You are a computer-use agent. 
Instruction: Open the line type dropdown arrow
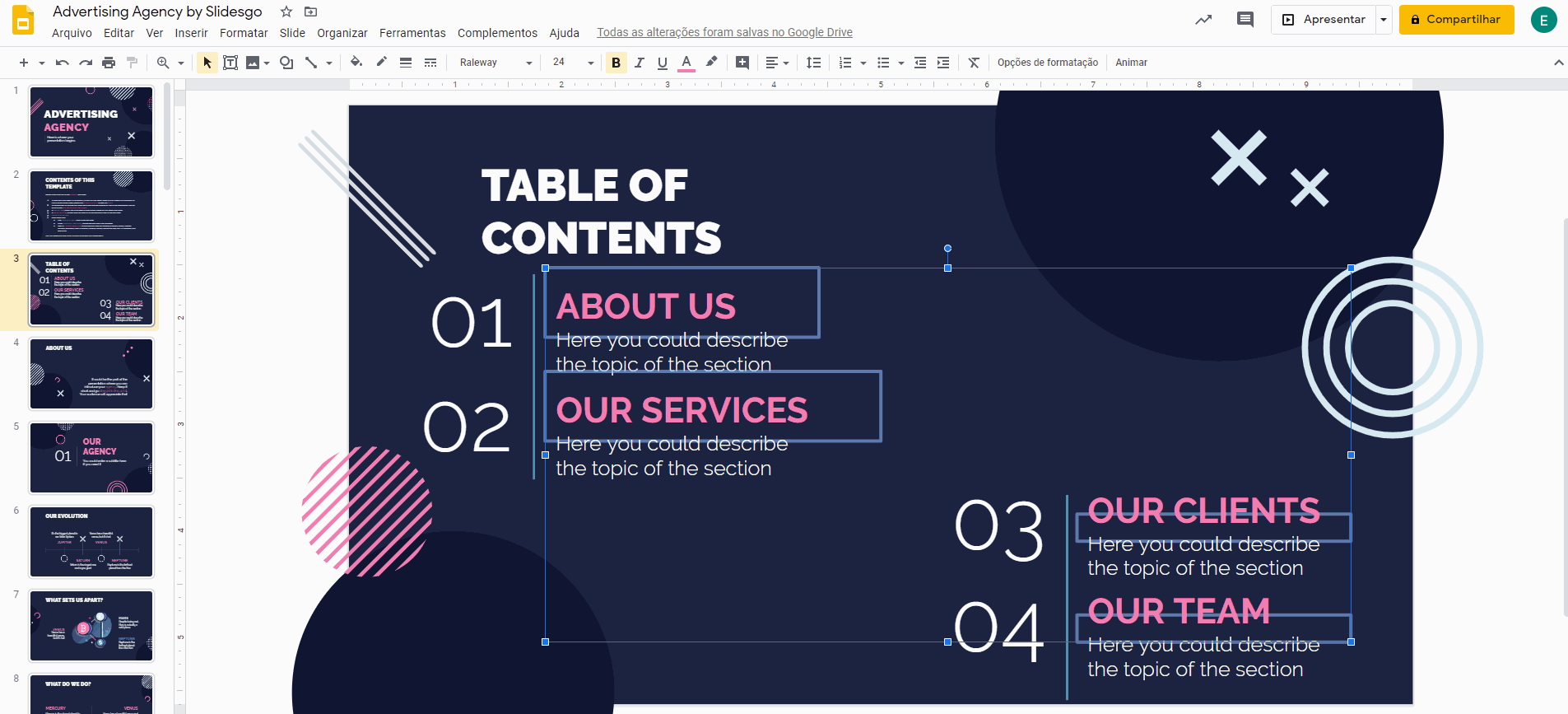click(329, 63)
